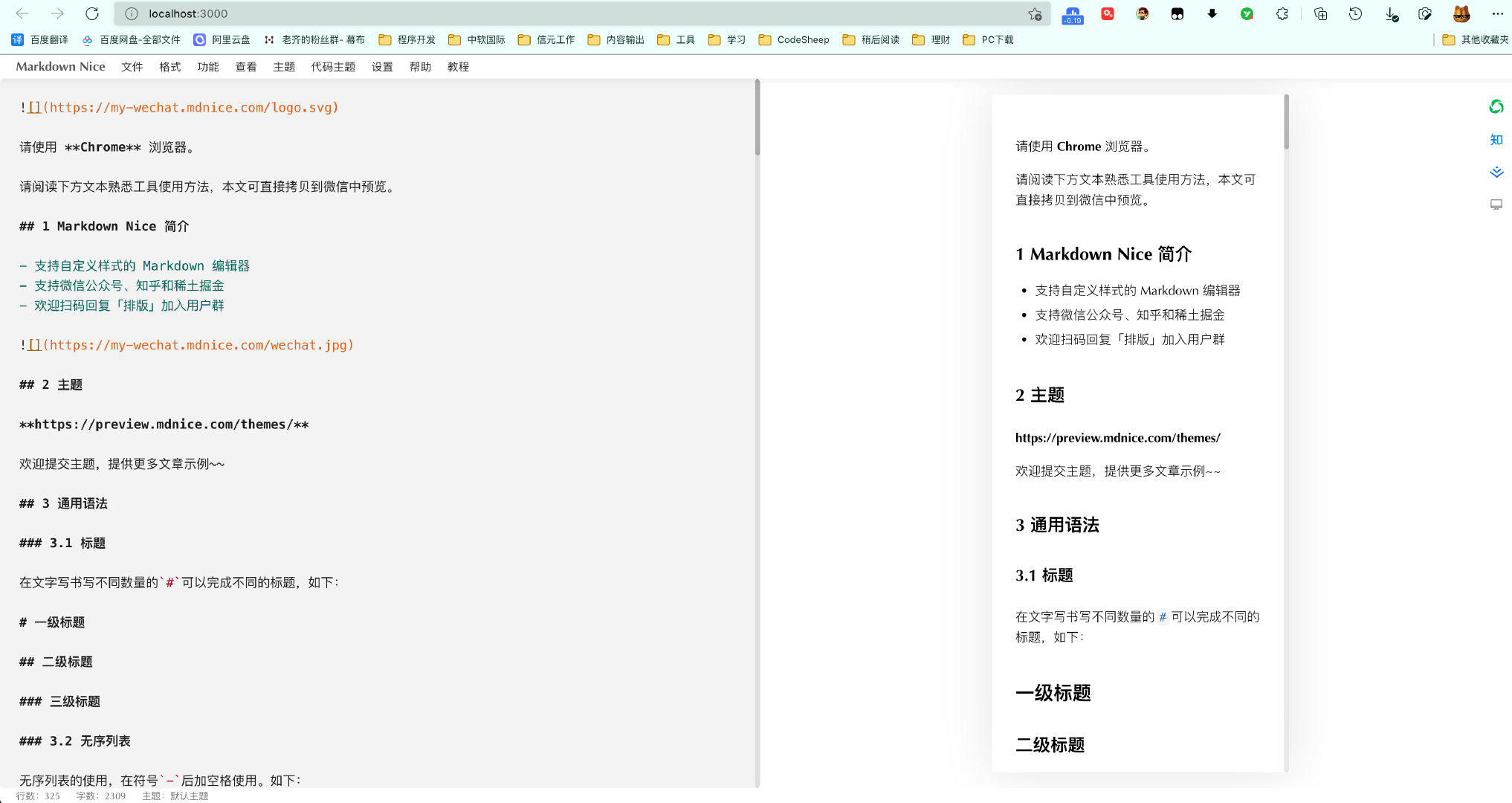Open the 文件 menu
The height and width of the screenshot is (803, 1512).
pyautogui.click(x=132, y=66)
